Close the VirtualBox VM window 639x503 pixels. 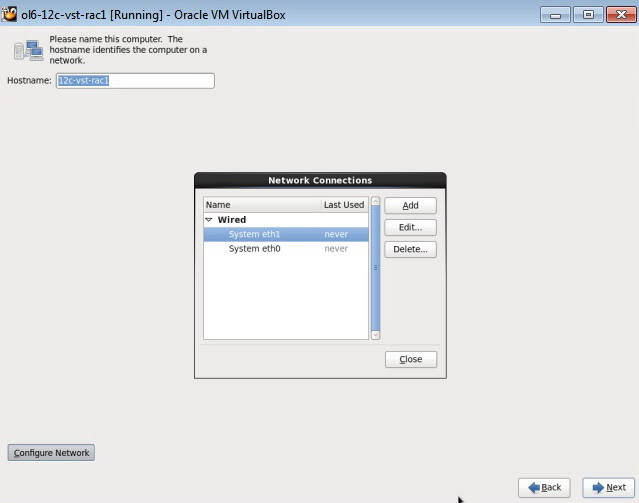pos(621,15)
